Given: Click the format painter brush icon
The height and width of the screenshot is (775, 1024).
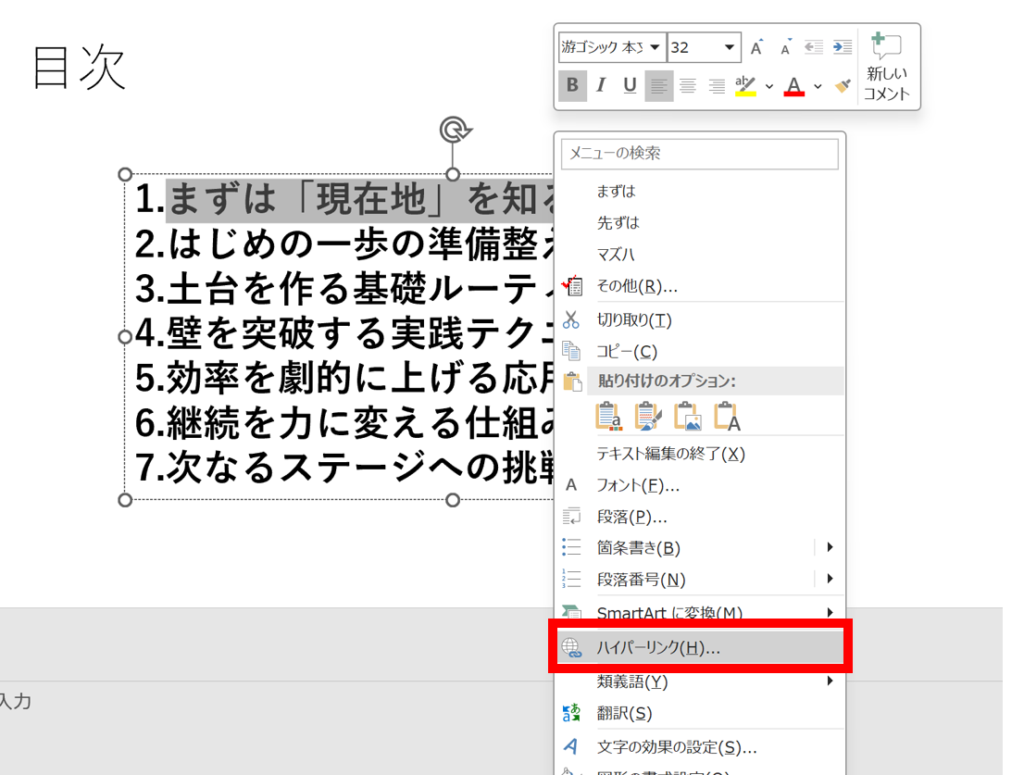Looking at the screenshot, I should click(843, 86).
